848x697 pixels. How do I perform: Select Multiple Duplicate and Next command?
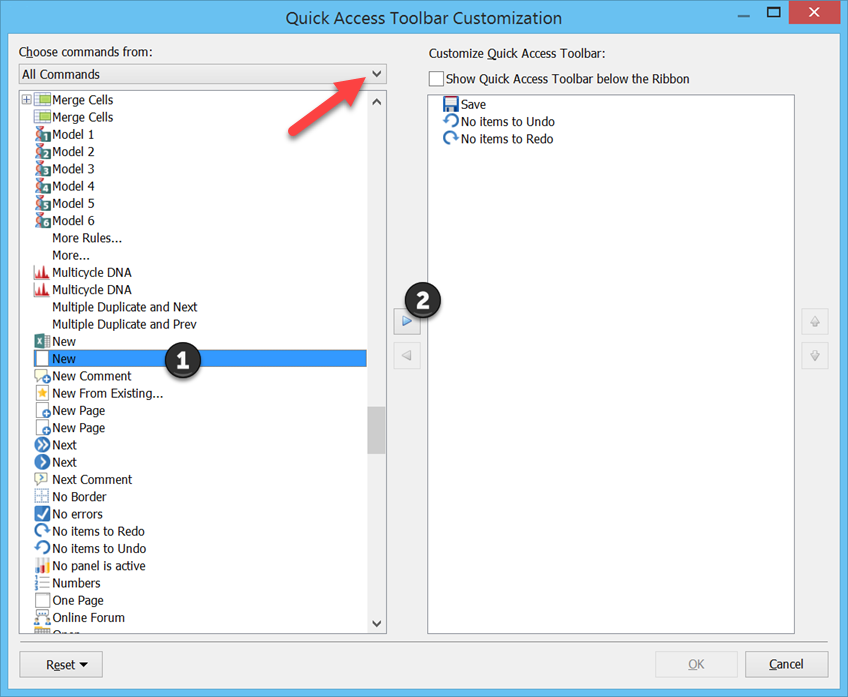pos(124,307)
